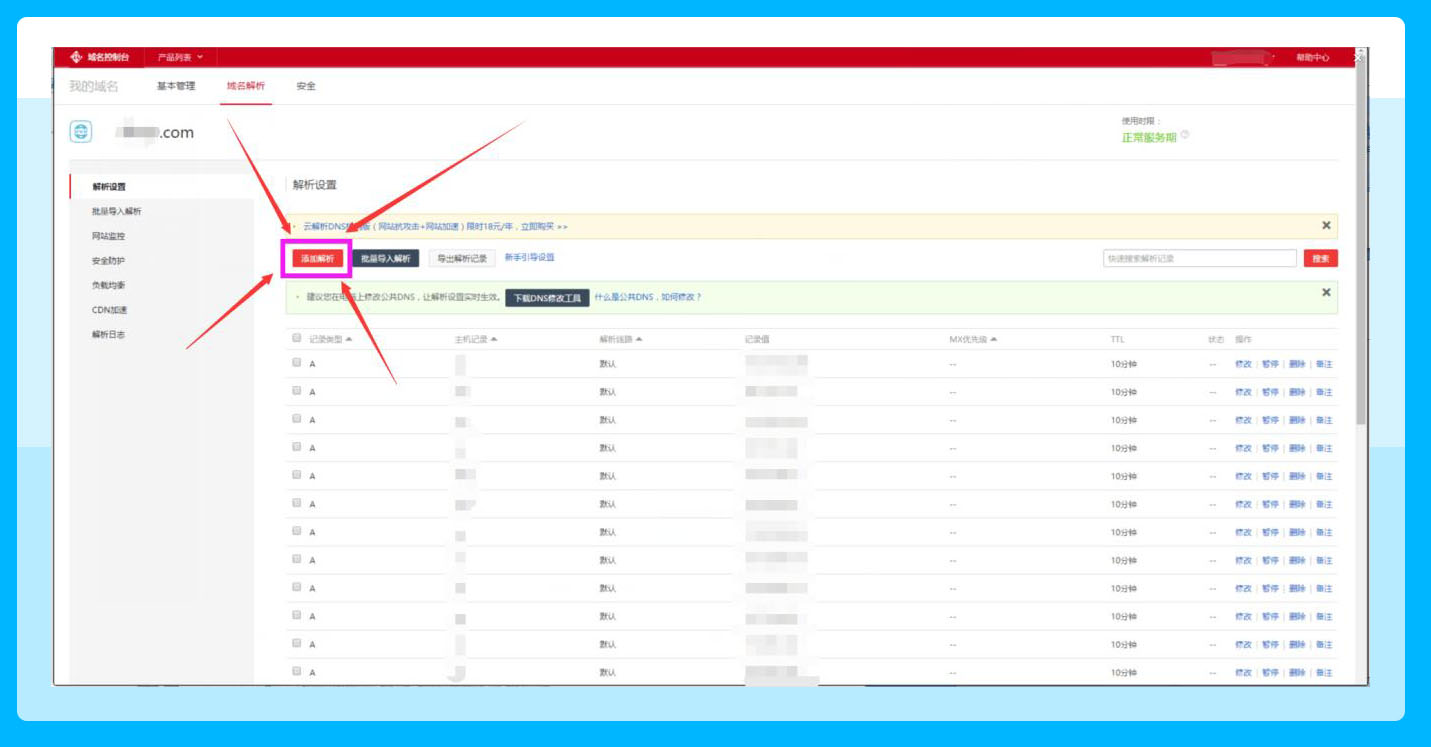Click the help icon next to 正常服务期
Screen dimensions: 1431x747
point(1185,135)
